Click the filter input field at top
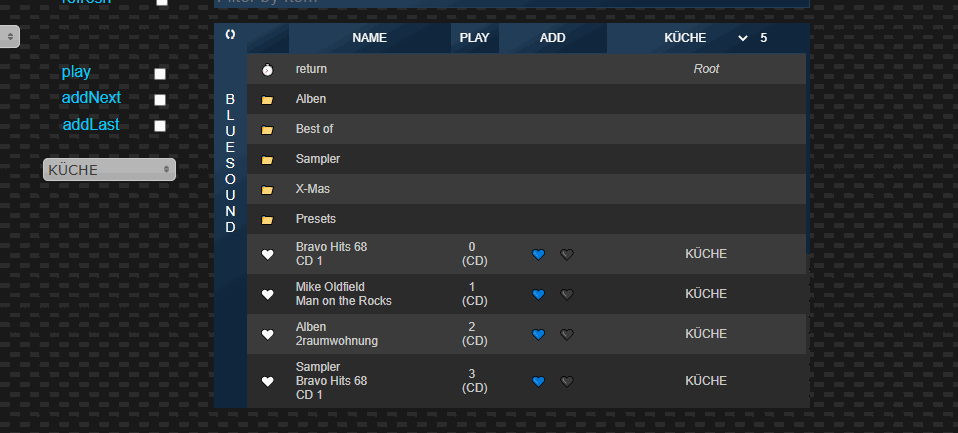Image resolution: width=958 pixels, height=433 pixels. [512, 2]
